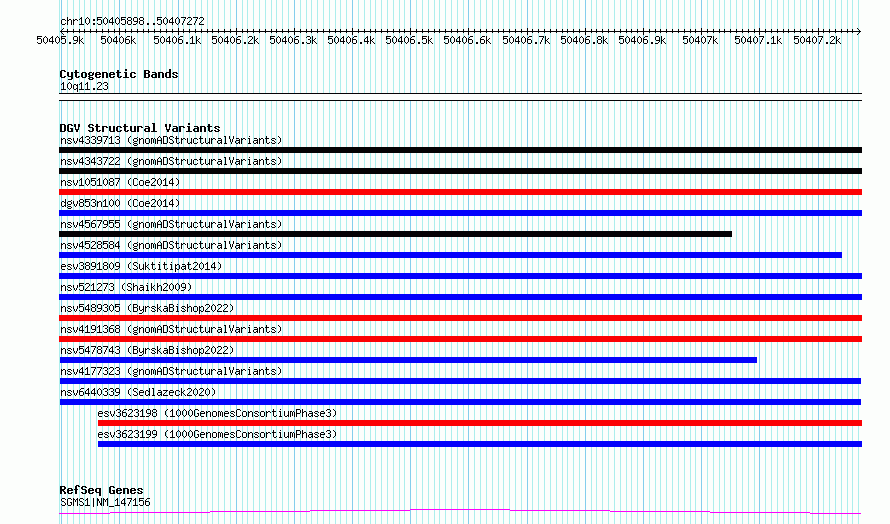Click the blue bar for esv3891809
This screenshot has width=890, height=524.
coord(460,276)
